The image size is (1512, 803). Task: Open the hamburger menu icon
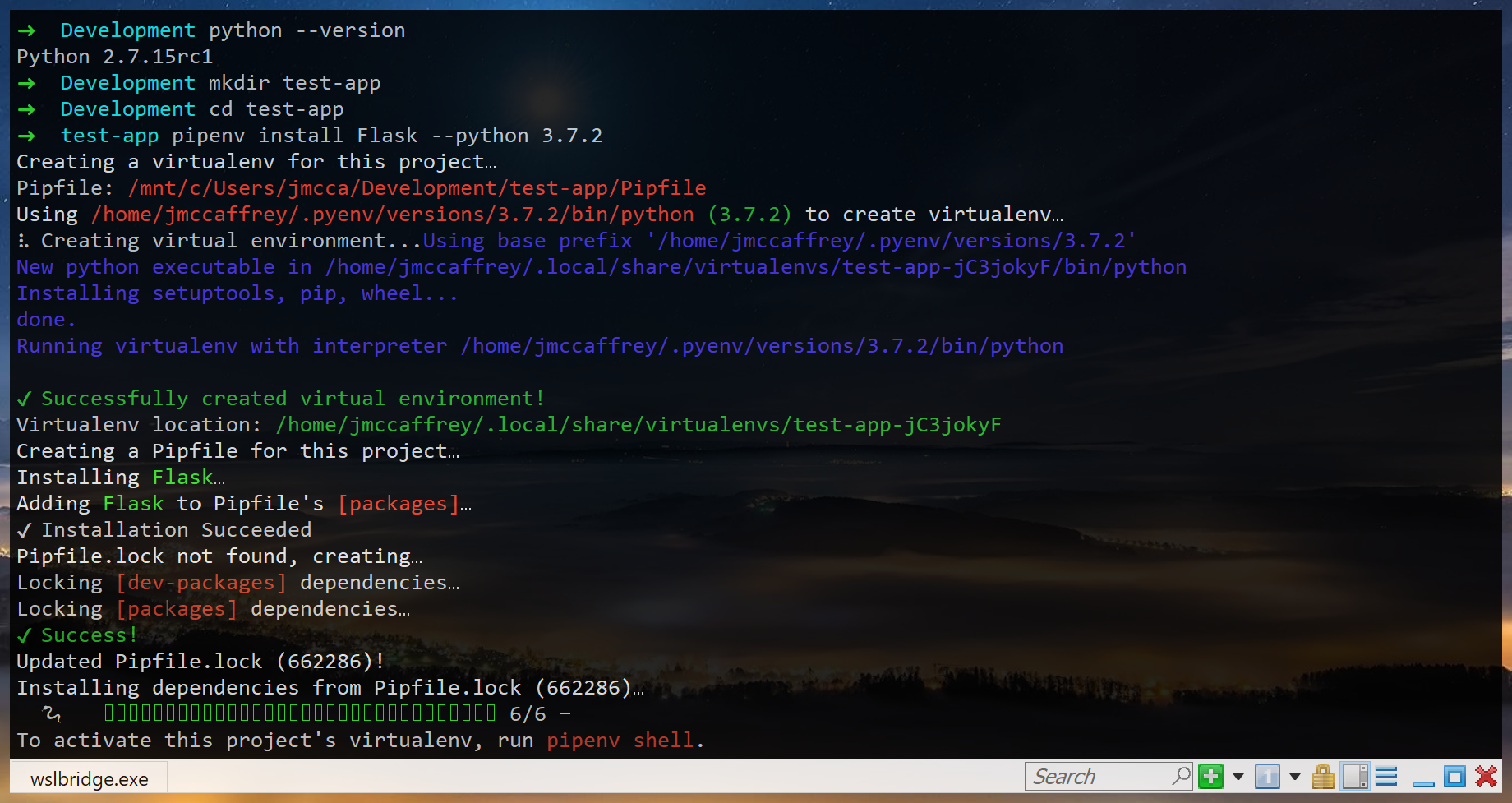pyautogui.click(x=1385, y=776)
